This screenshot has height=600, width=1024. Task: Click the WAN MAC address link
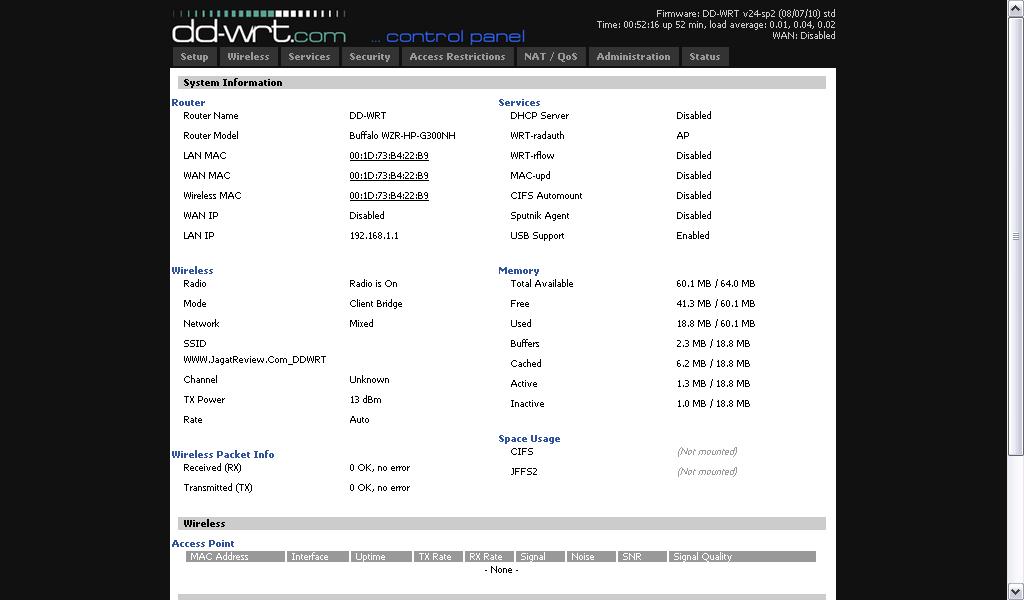pyautogui.click(x=389, y=176)
